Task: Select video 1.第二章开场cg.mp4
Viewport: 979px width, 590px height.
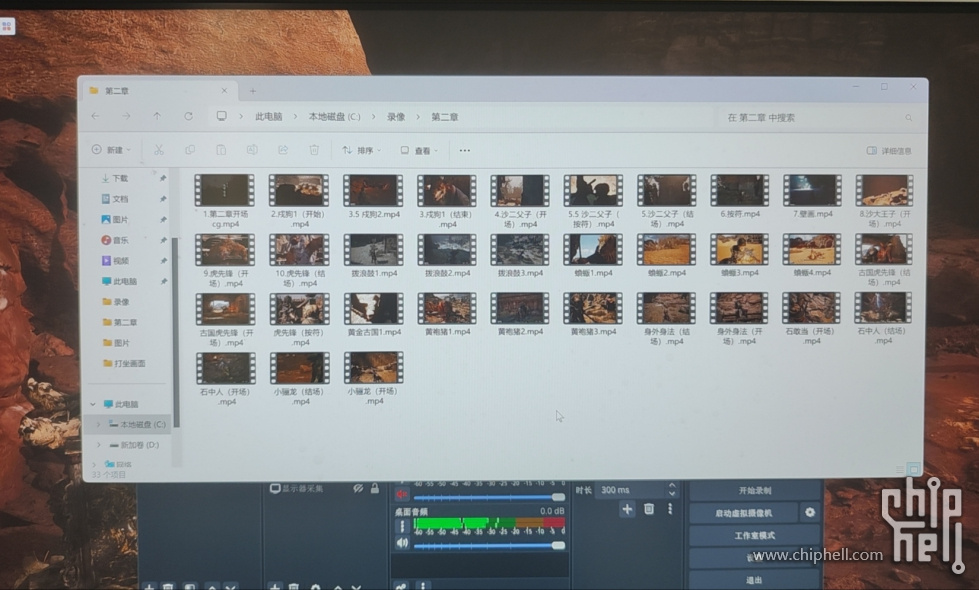Action: [225, 201]
